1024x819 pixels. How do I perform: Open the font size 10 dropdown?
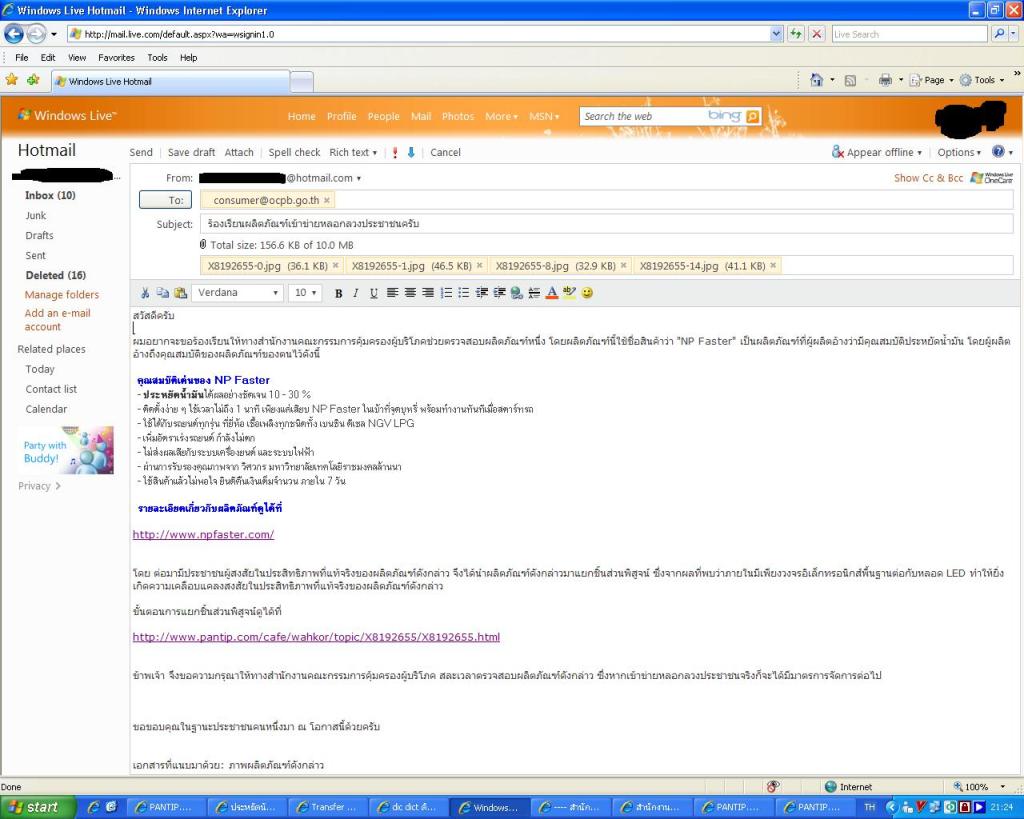[x=305, y=293]
